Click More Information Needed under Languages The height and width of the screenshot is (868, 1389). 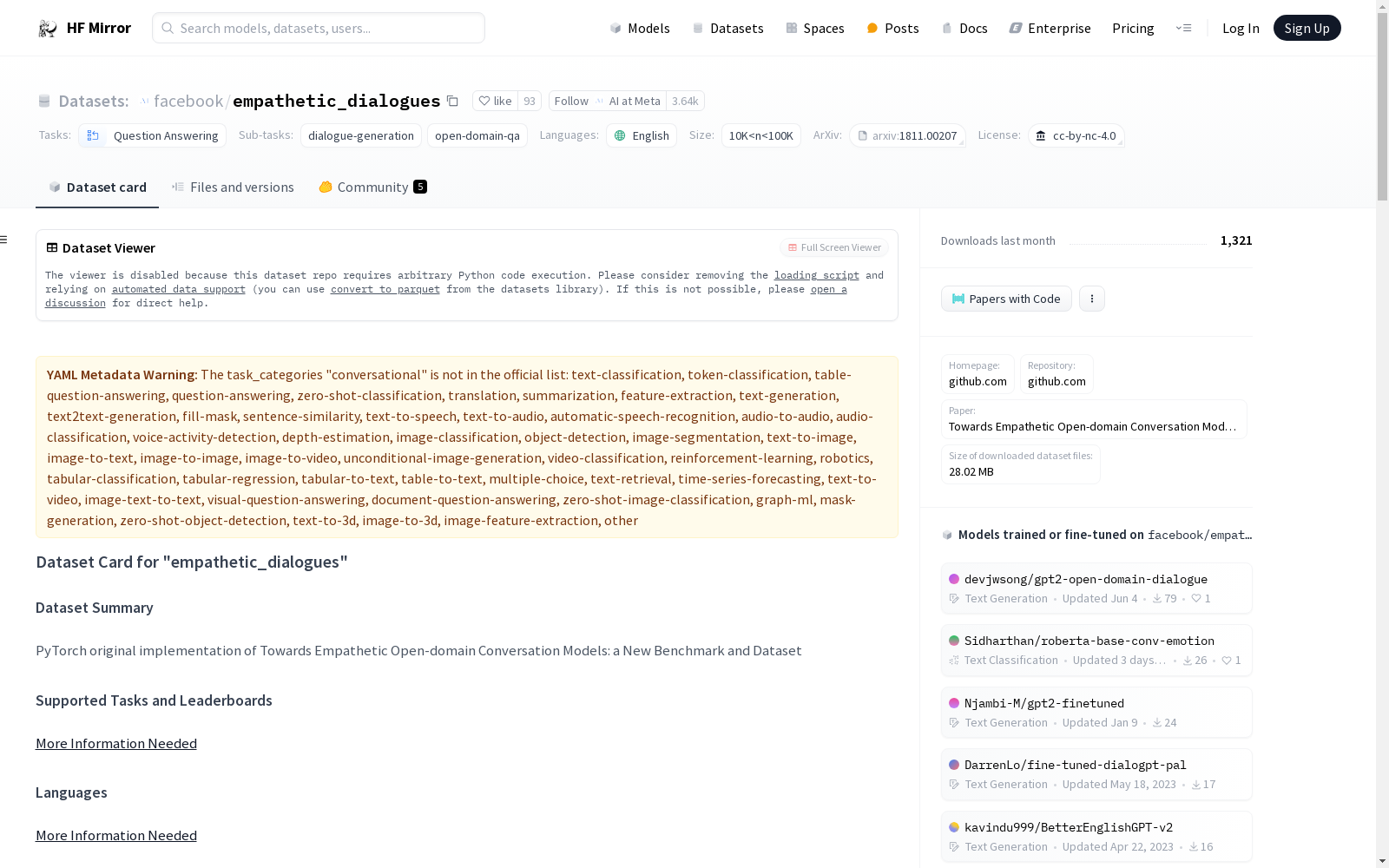pyautogui.click(x=116, y=835)
